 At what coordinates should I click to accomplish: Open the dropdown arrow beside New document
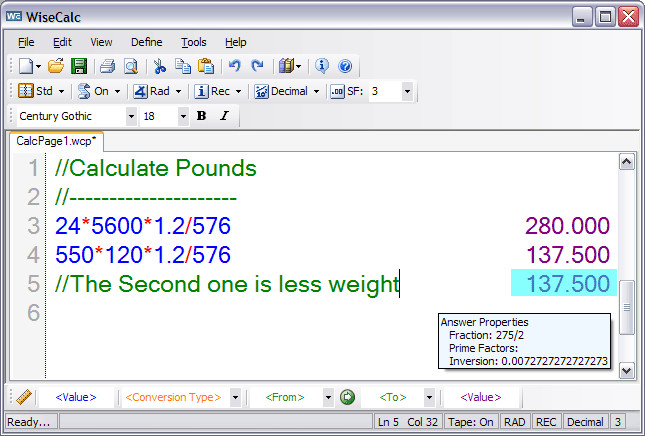click(x=38, y=66)
